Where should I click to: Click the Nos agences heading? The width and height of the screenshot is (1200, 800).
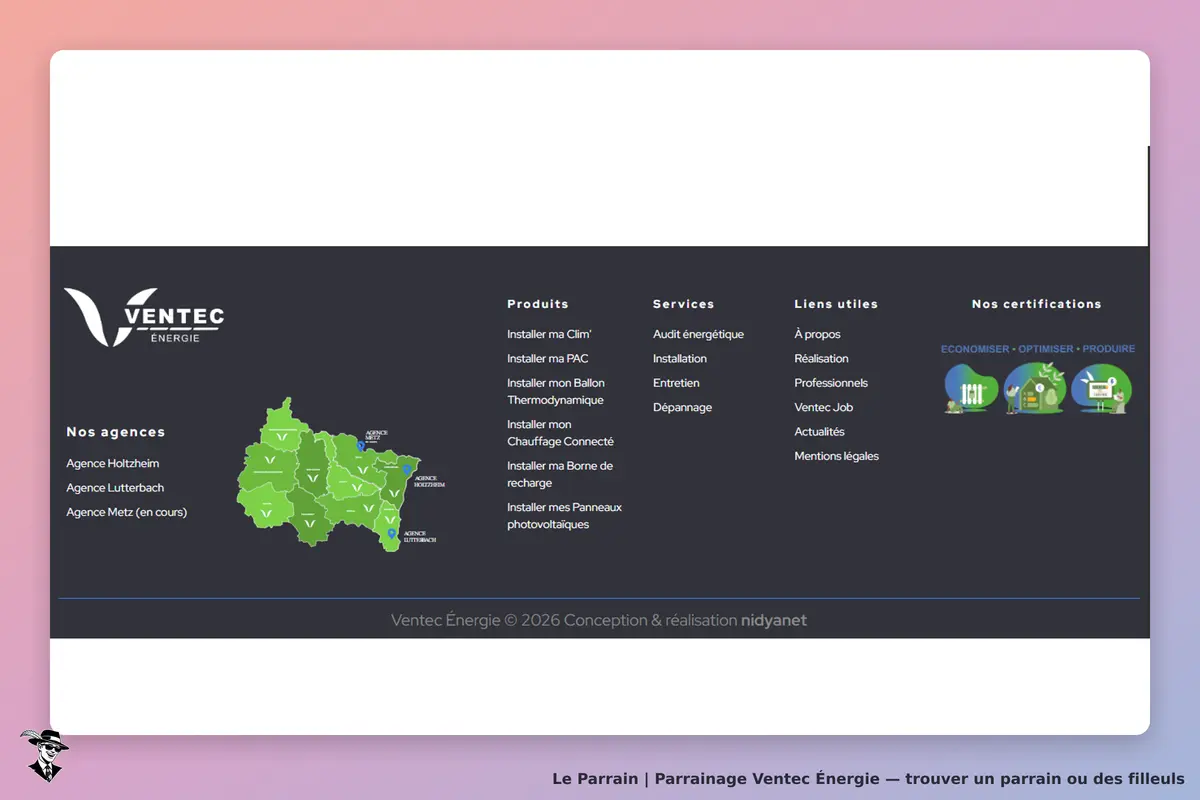(x=116, y=432)
